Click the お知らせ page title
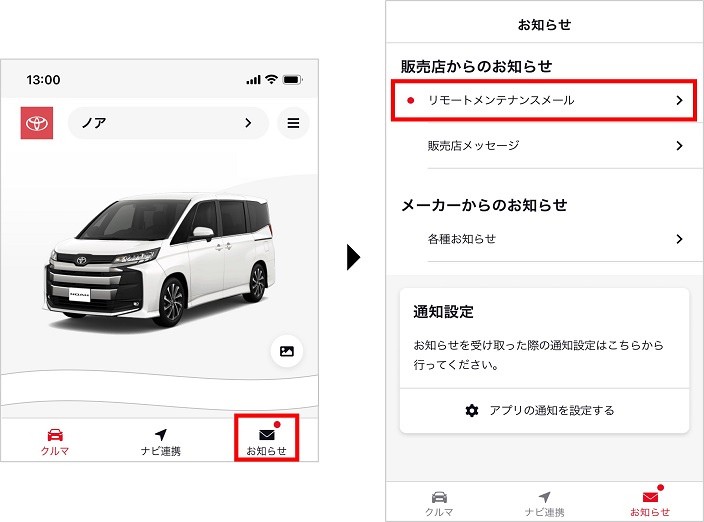The height and width of the screenshot is (522, 704). click(x=544, y=25)
